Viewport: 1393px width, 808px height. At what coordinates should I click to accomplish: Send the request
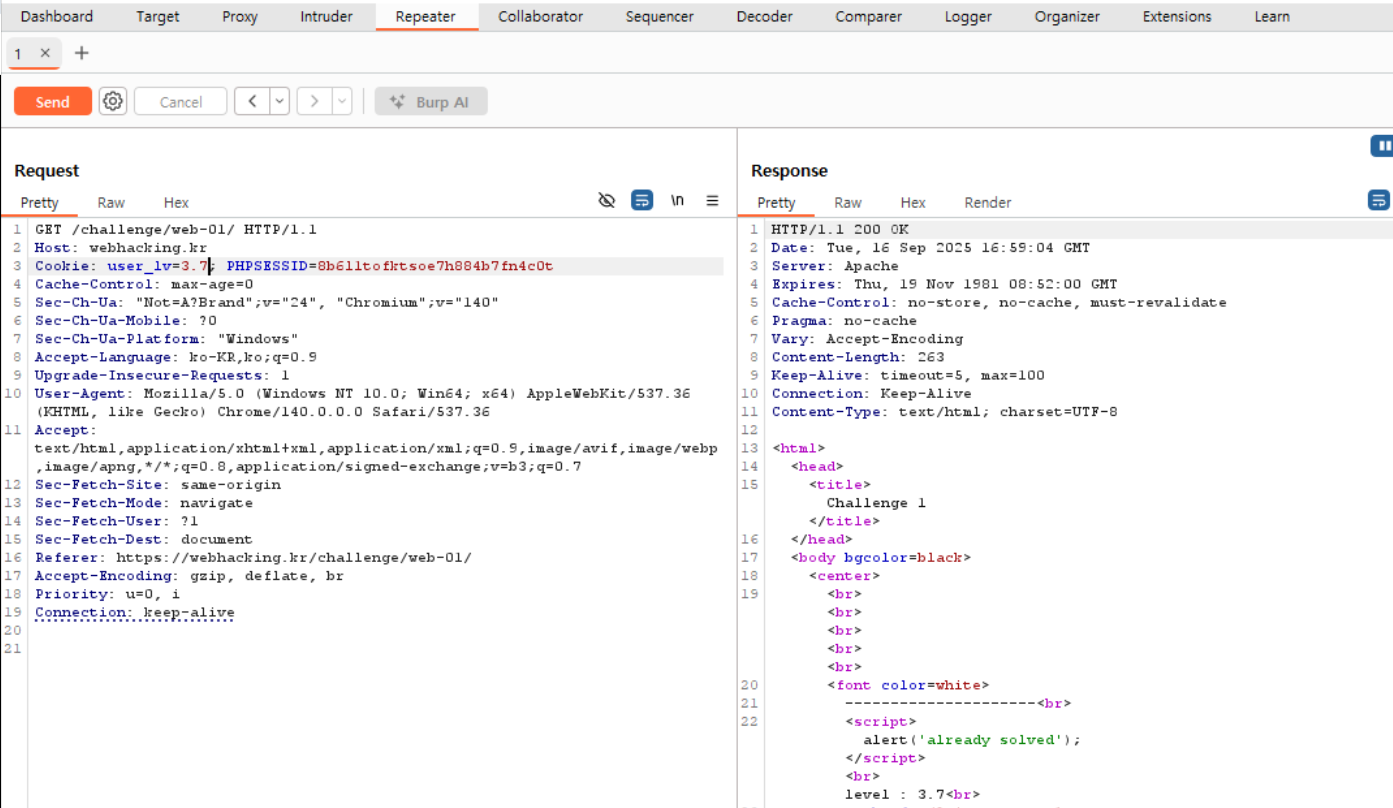click(x=53, y=101)
